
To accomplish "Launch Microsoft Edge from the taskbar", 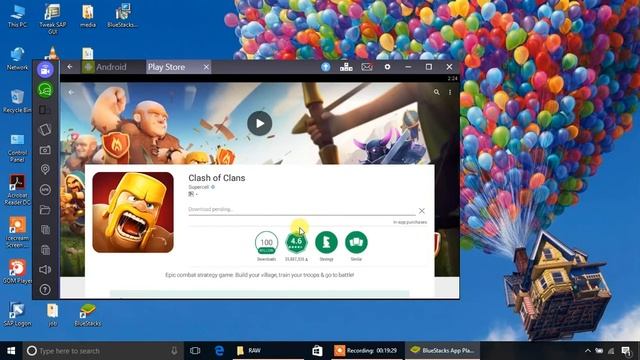I will tap(219, 351).
